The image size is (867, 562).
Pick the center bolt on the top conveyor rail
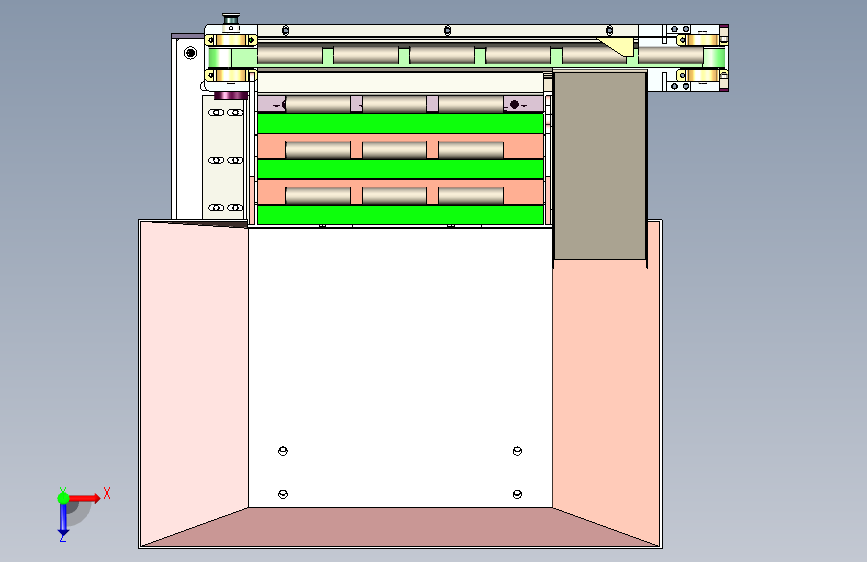point(447,30)
